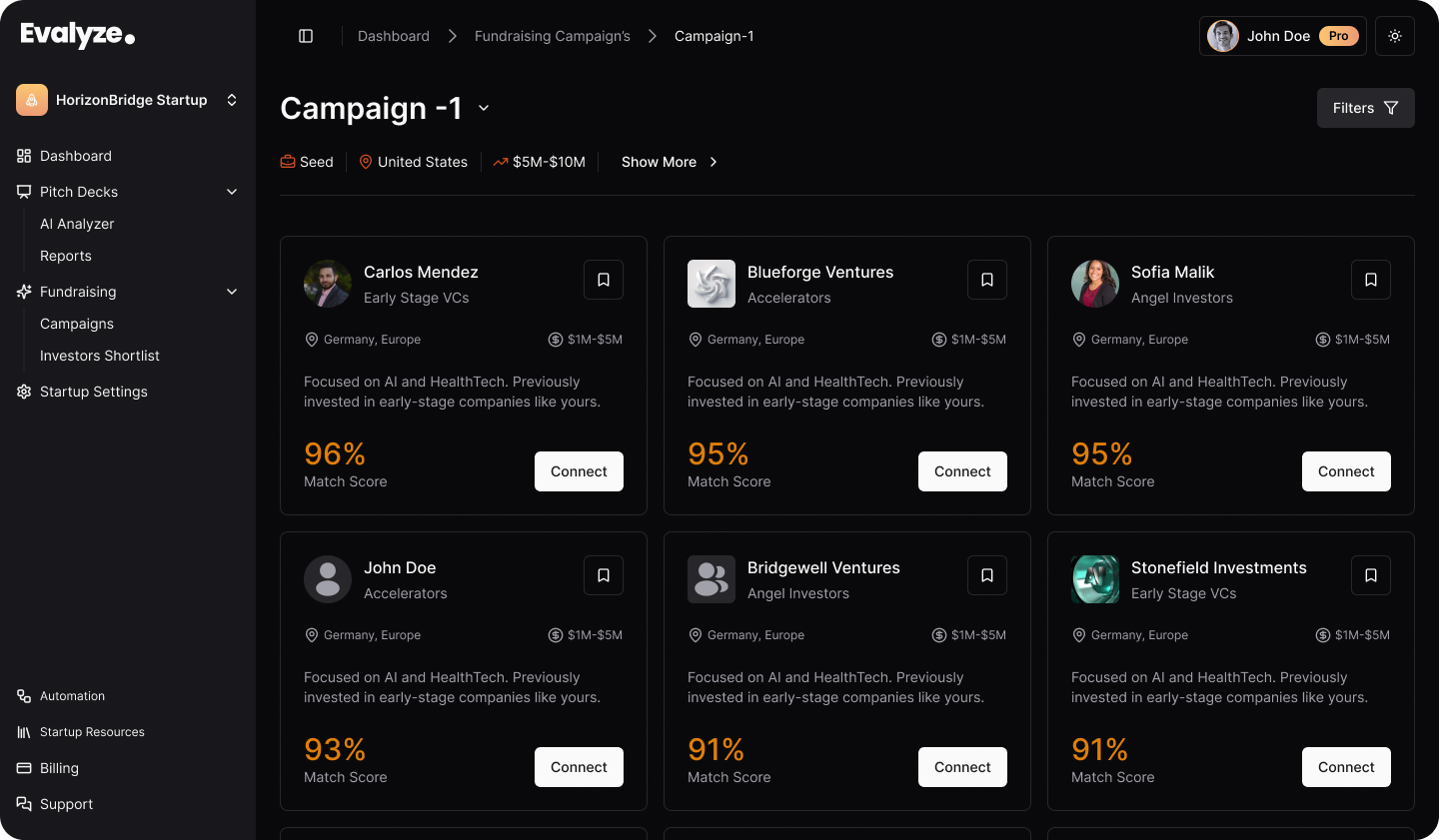Bookmark the Stonefield Investments card
The width and height of the screenshot is (1439, 840).
point(1371,575)
